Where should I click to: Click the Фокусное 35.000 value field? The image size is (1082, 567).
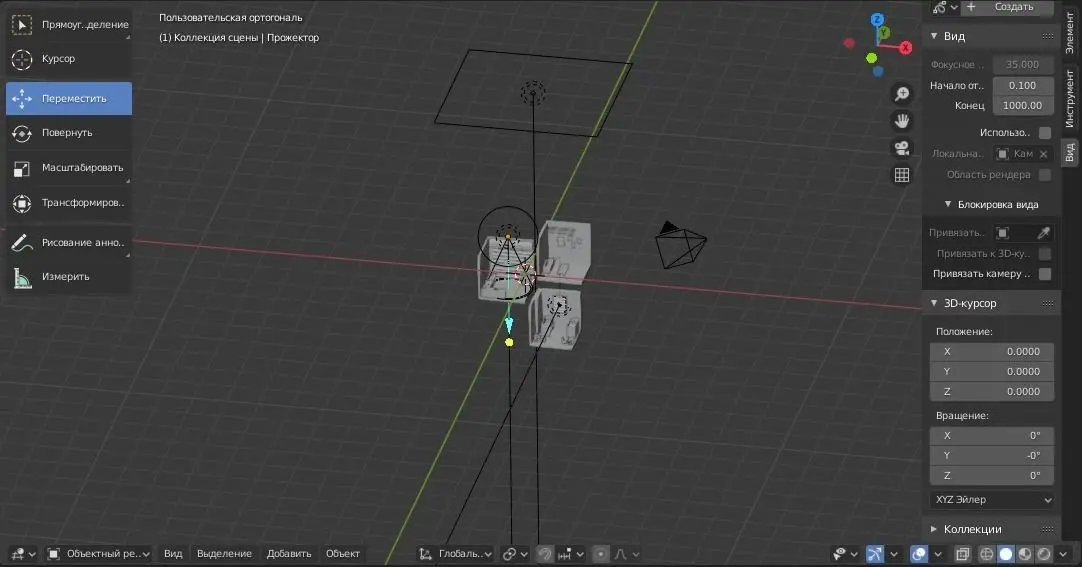[x=1023, y=65]
